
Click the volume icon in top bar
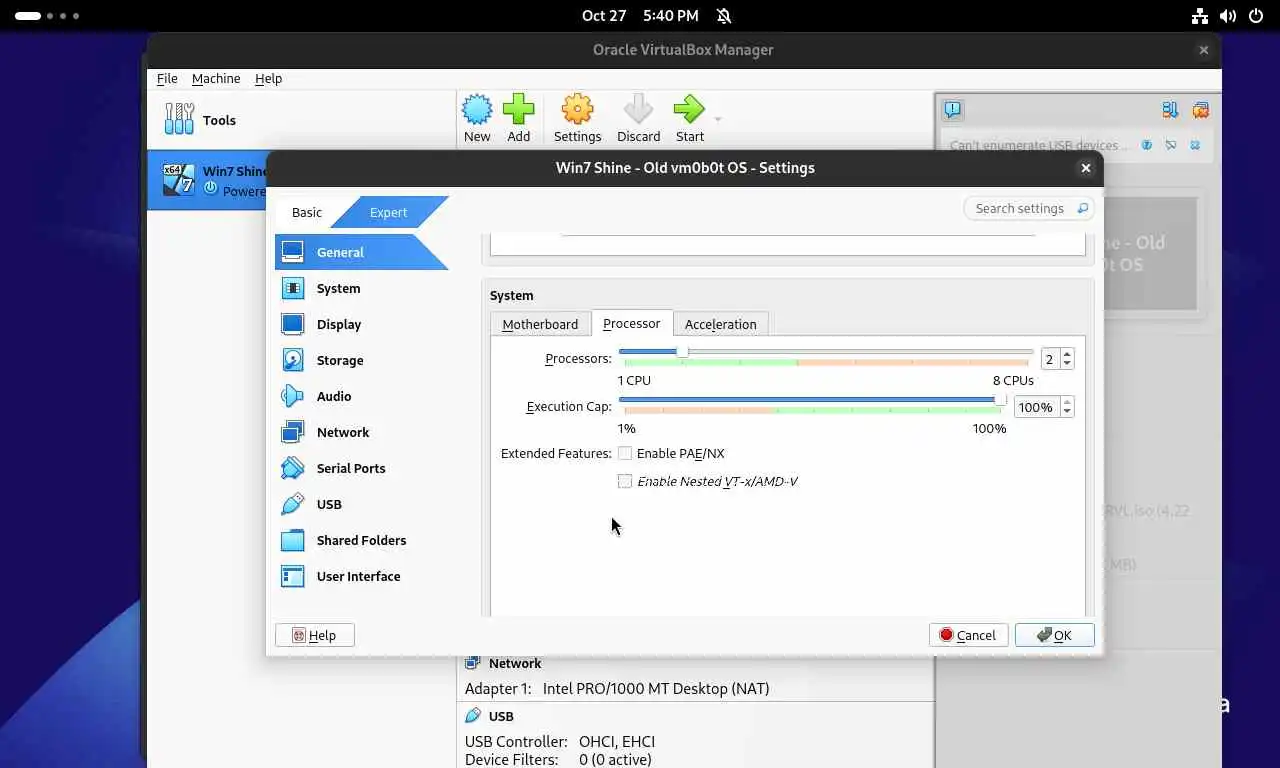[x=1228, y=15]
